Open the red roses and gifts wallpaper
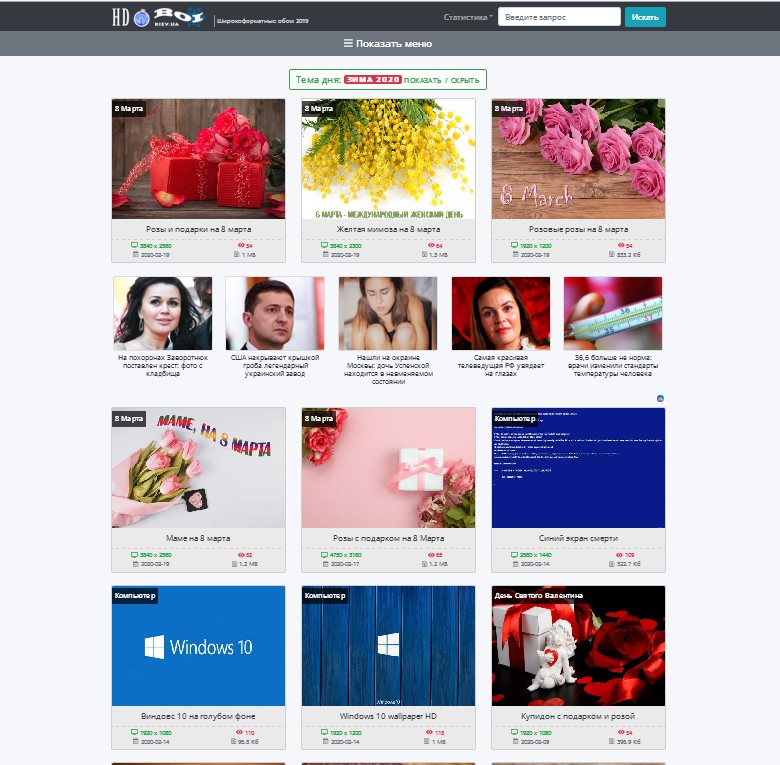The image size is (780, 765). click(x=198, y=159)
